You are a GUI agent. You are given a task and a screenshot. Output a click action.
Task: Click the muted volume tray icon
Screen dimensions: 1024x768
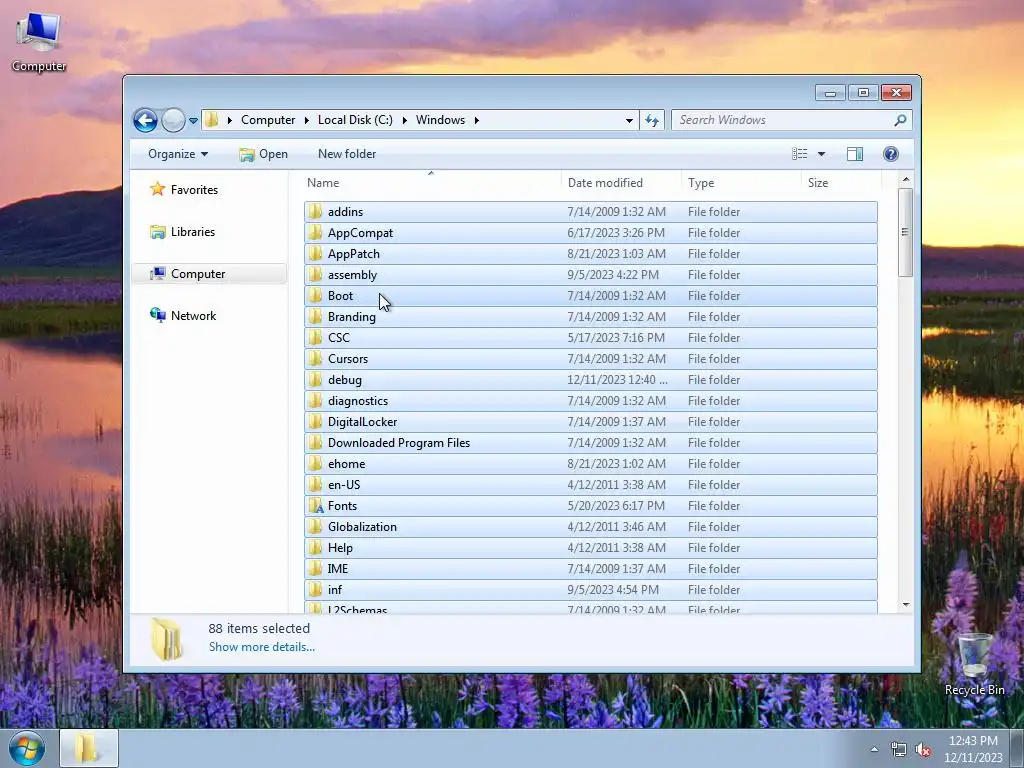point(923,749)
